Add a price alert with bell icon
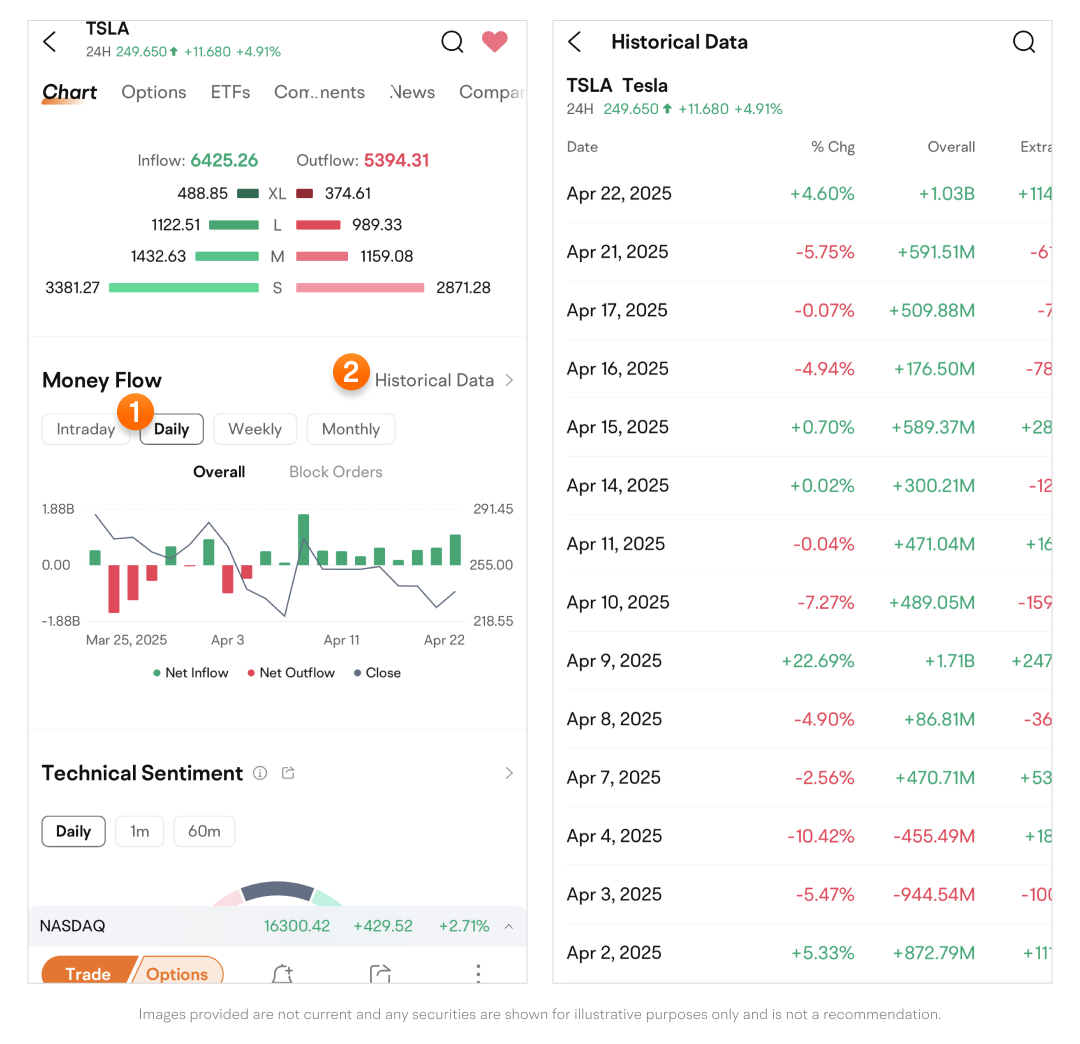Viewport: 1080px width, 1044px height. pyautogui.click(x=282, y=974)
